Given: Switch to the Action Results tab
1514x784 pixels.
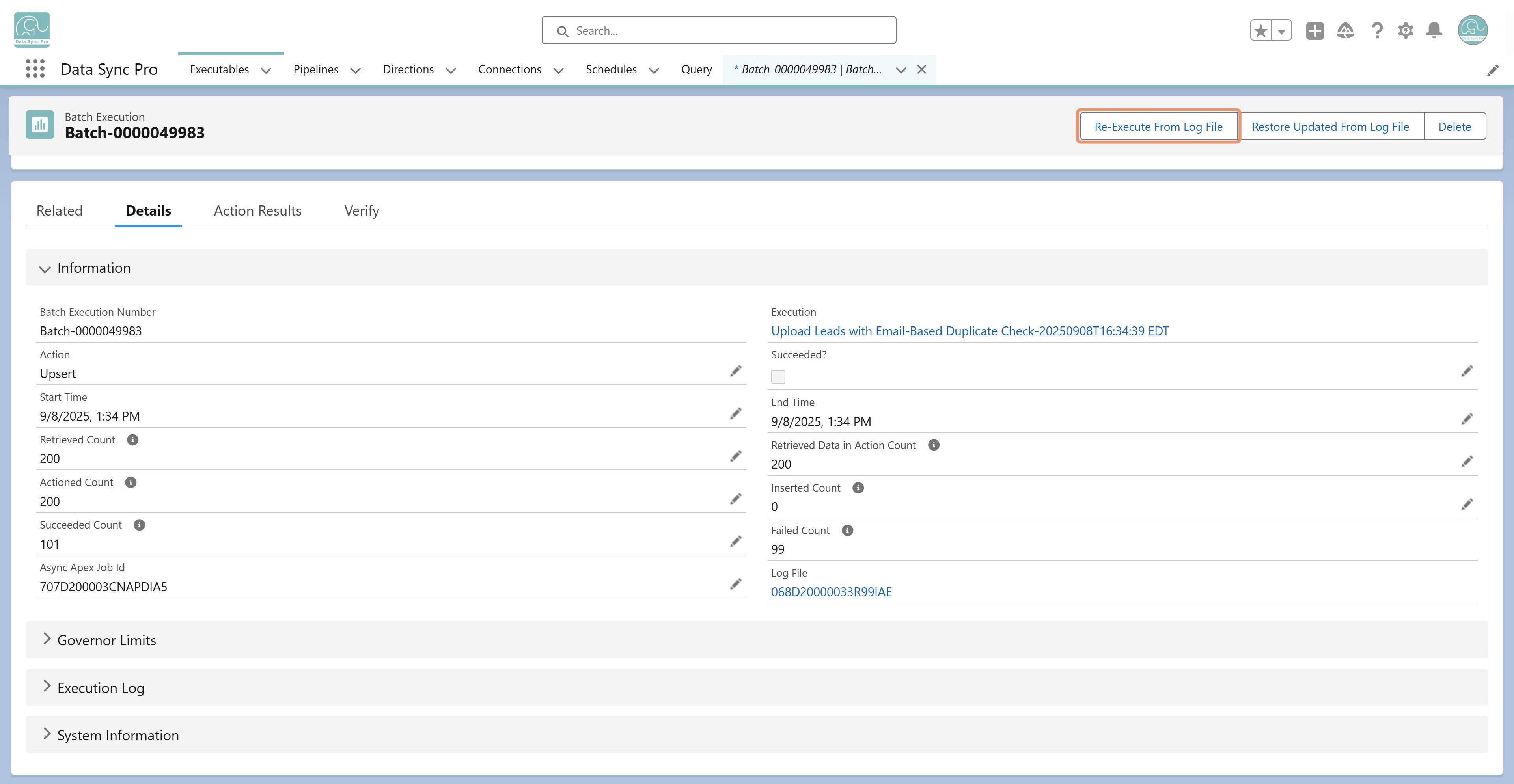Looking at the screenshot, I should click(x=257, y=210).
